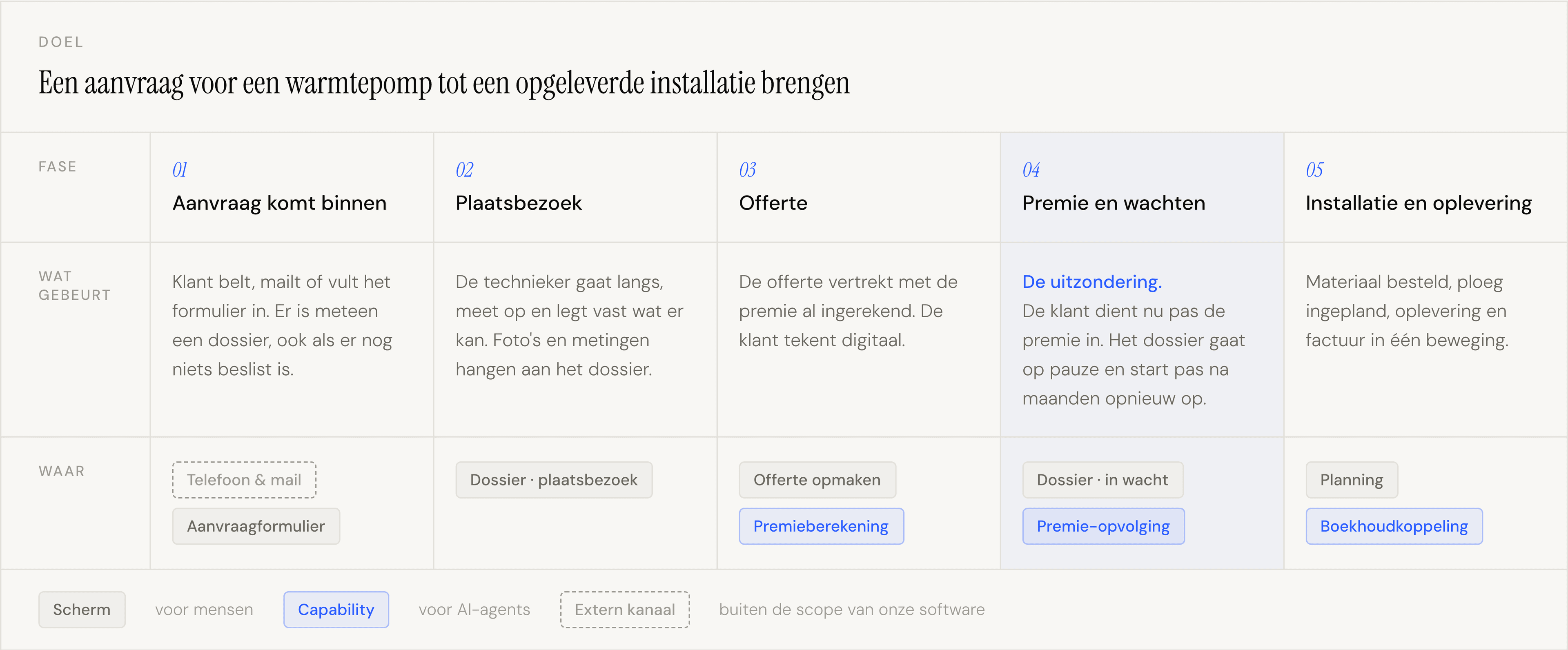Click the Extern kanaal legend chip
The height and width of the screenshot is (650, 1568).
(624, 609)
